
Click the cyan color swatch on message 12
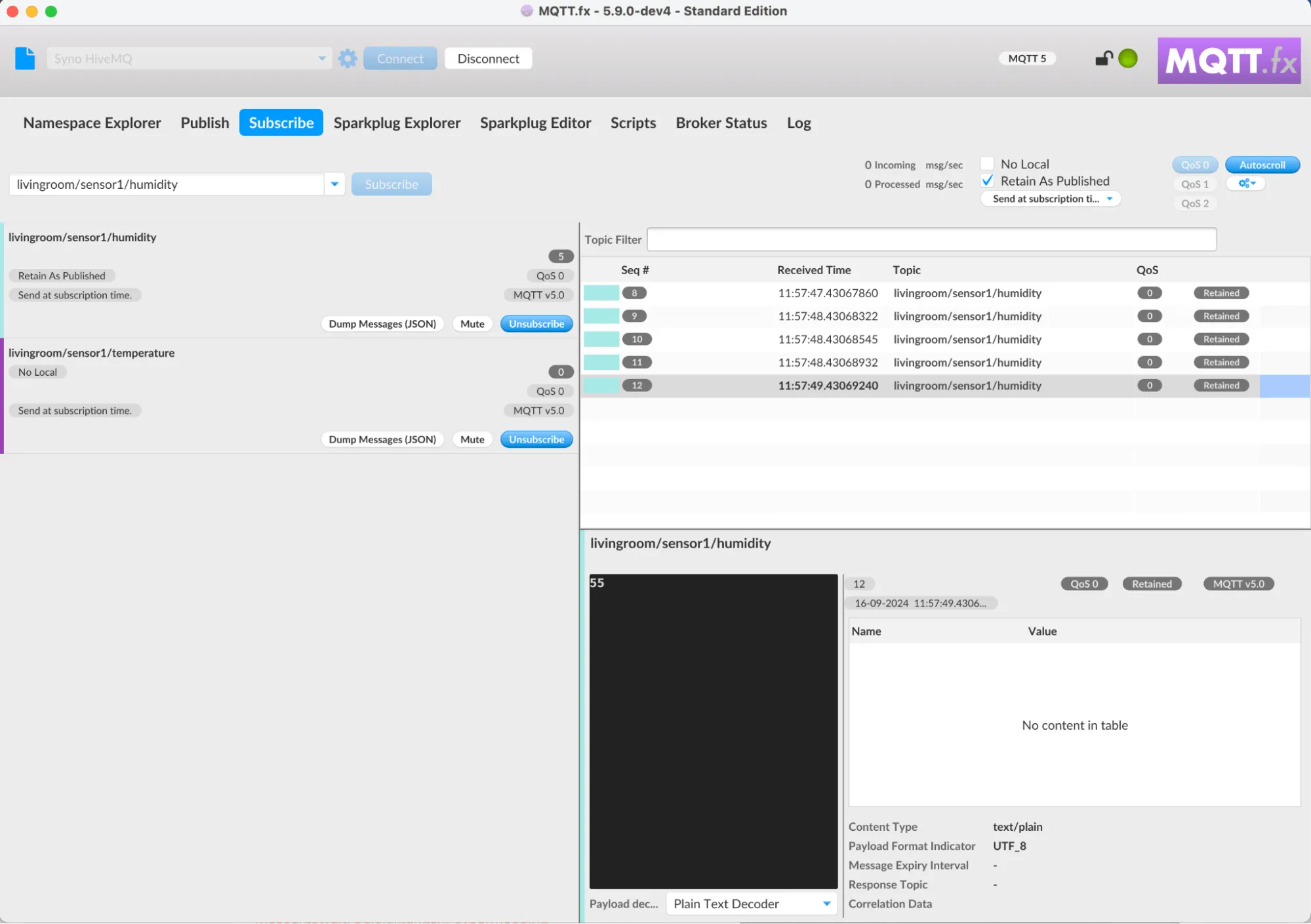[x=601, y=386]
